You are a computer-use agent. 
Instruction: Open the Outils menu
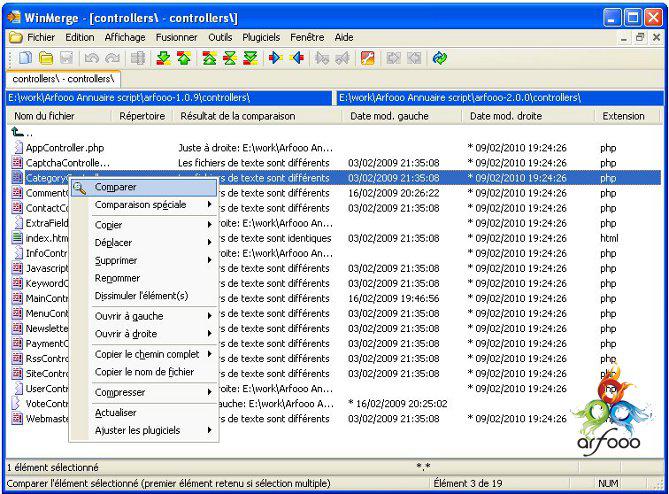tap(220, 38)
